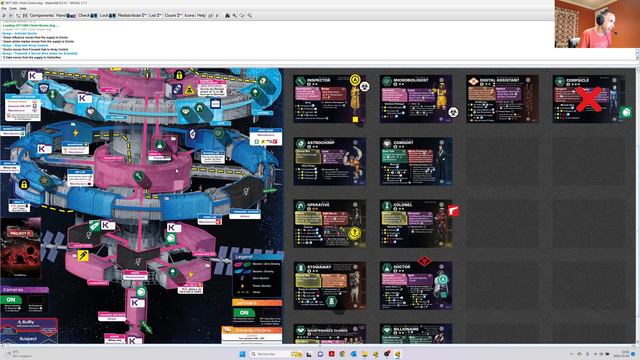The height and width of the screenshot is (360, 640).
Task: Click the Help toolbar button
Action: [x=201, y=16]
